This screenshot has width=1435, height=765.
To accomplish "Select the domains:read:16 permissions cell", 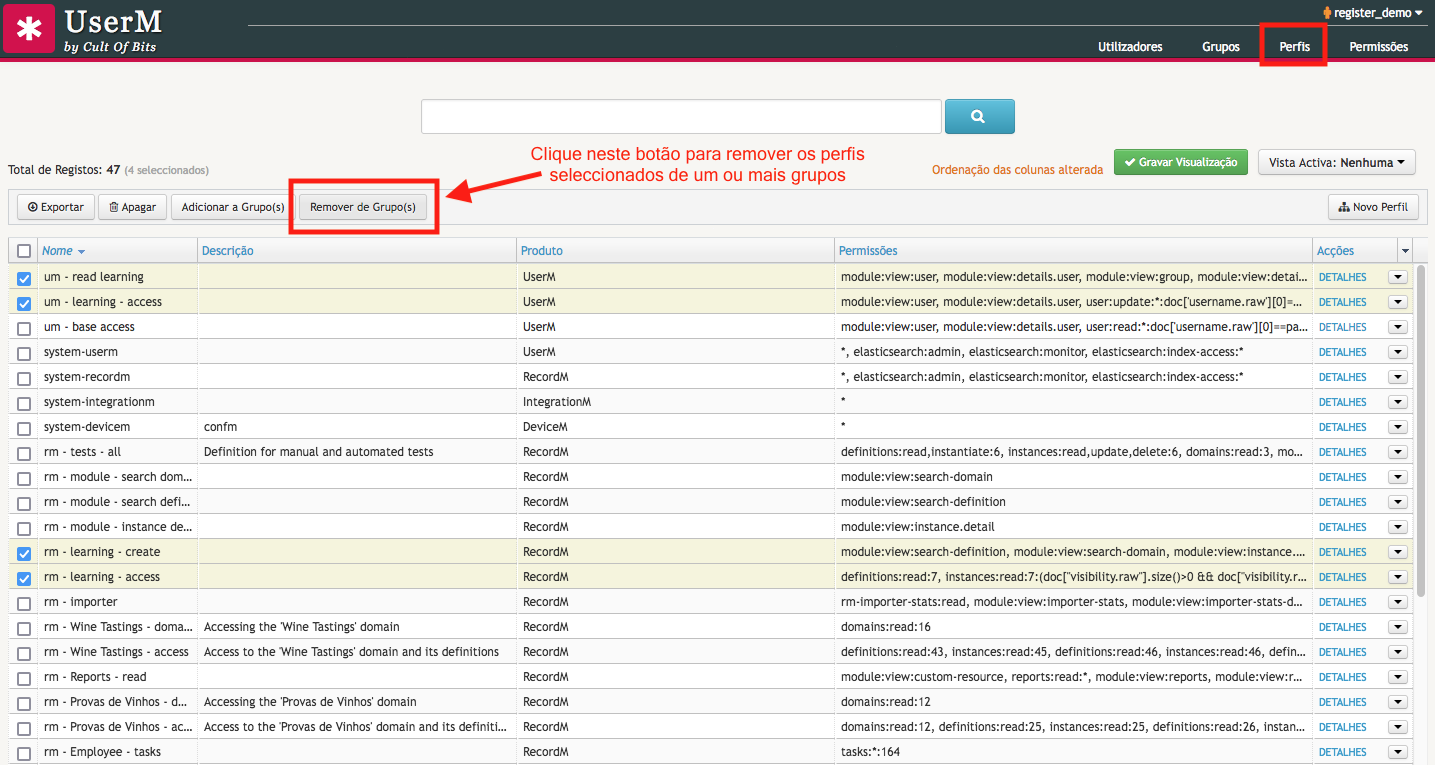I will (x=1073, y=627).
